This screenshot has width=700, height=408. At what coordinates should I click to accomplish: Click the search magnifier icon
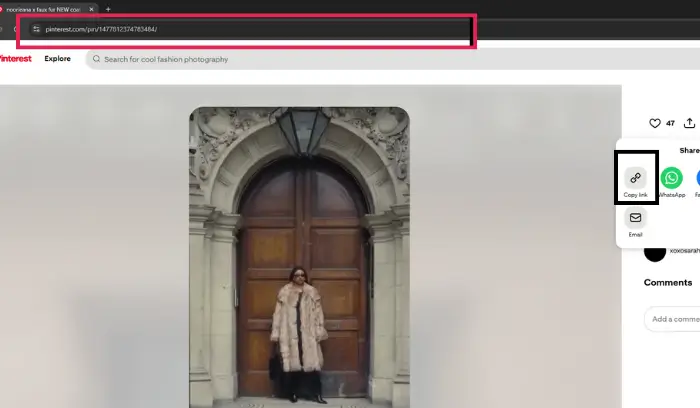coord(96,59)
